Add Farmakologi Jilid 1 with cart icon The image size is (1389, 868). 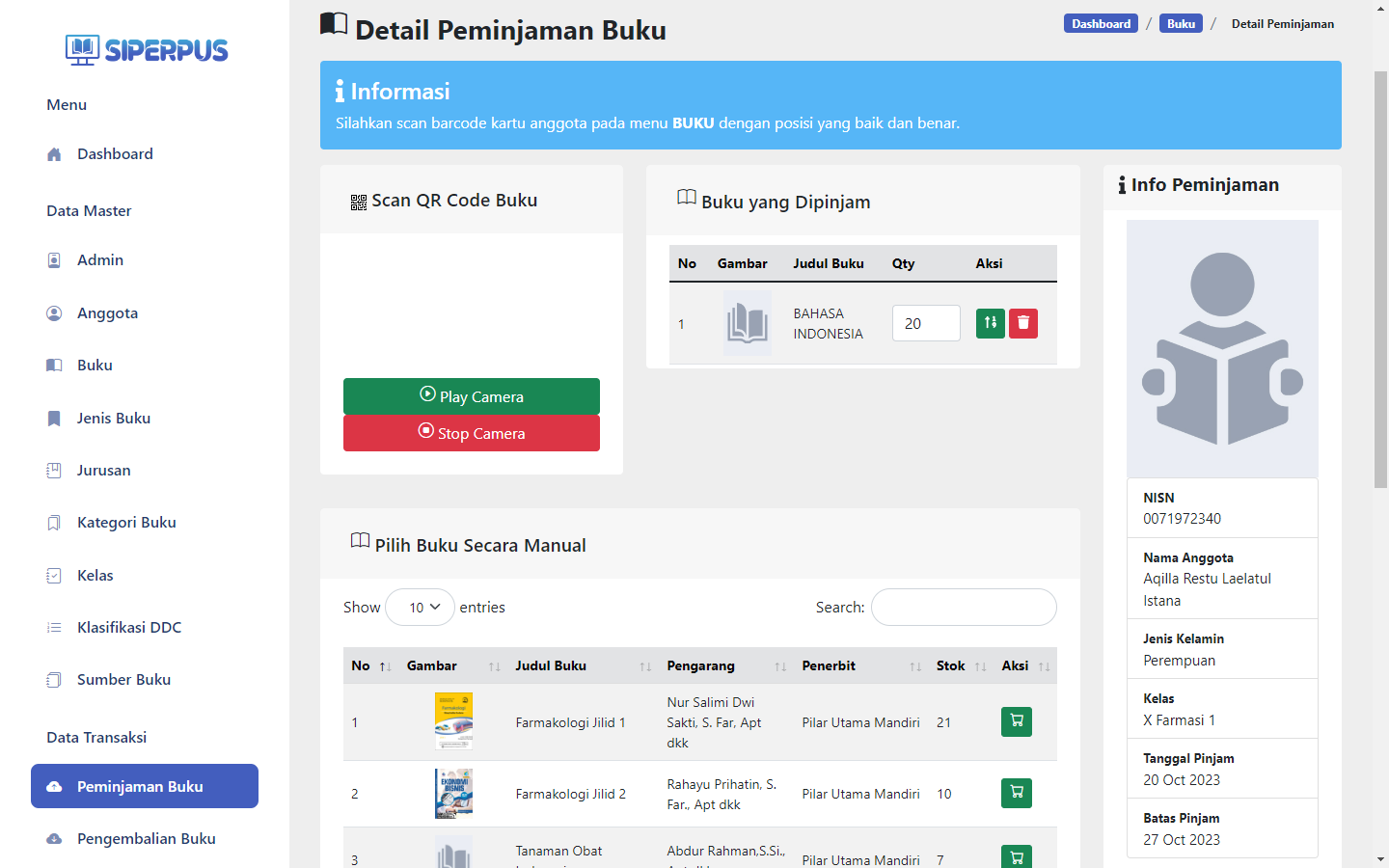point(1016,721)
